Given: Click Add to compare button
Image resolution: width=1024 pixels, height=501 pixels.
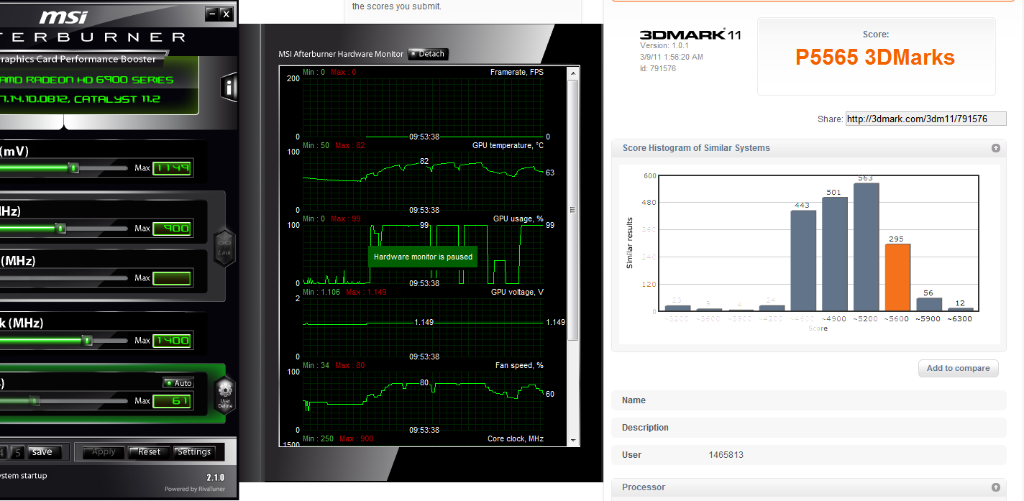Looking at the screenshot, I should (958, 368).
